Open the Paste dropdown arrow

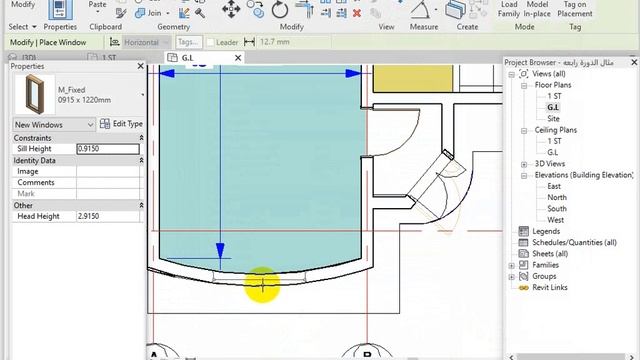(x=98, y=13)
